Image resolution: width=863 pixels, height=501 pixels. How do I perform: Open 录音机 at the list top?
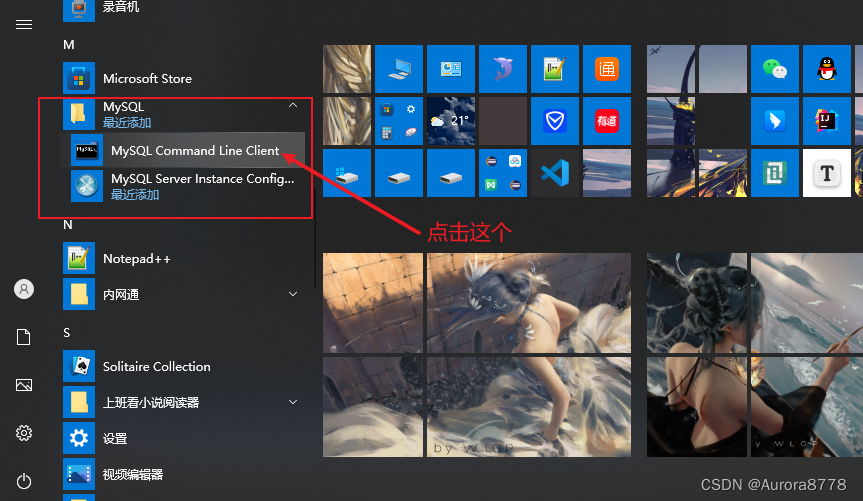pyautogui.click(x=183, y=8)
